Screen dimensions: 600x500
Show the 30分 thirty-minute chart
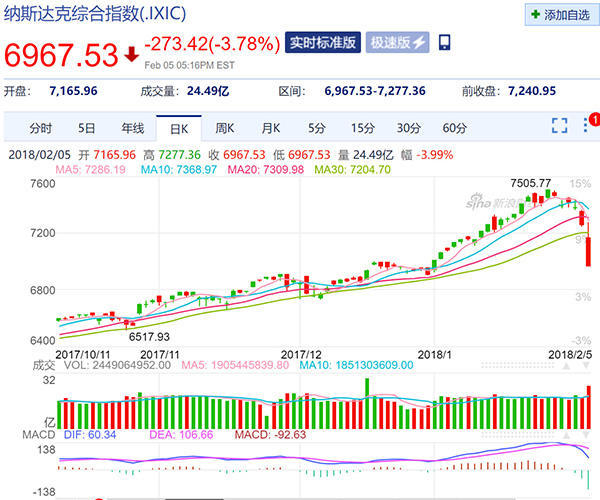[409, 128]
